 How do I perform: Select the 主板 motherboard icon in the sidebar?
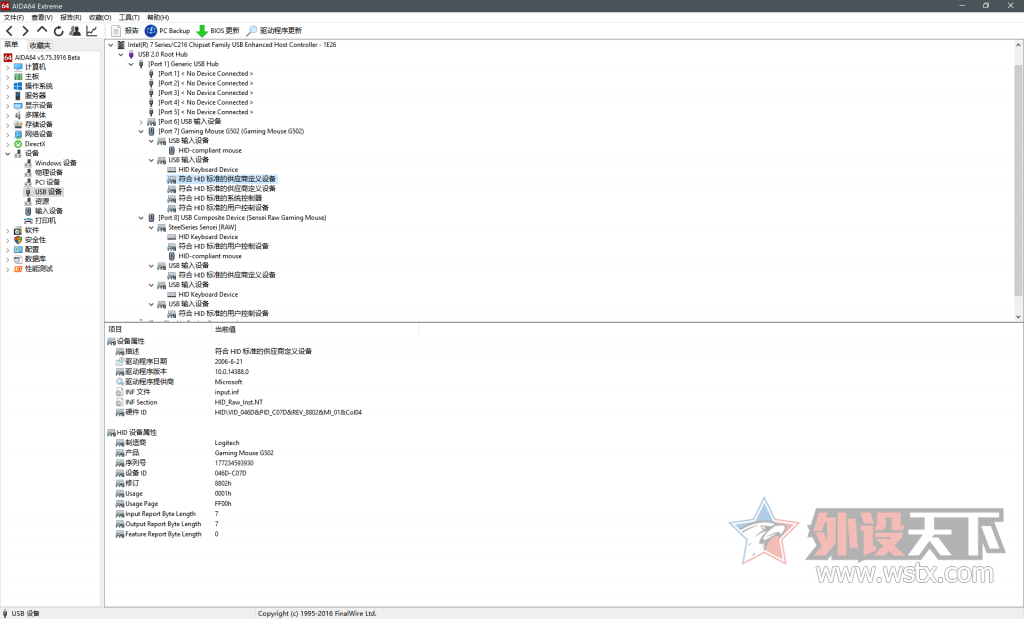18,76
